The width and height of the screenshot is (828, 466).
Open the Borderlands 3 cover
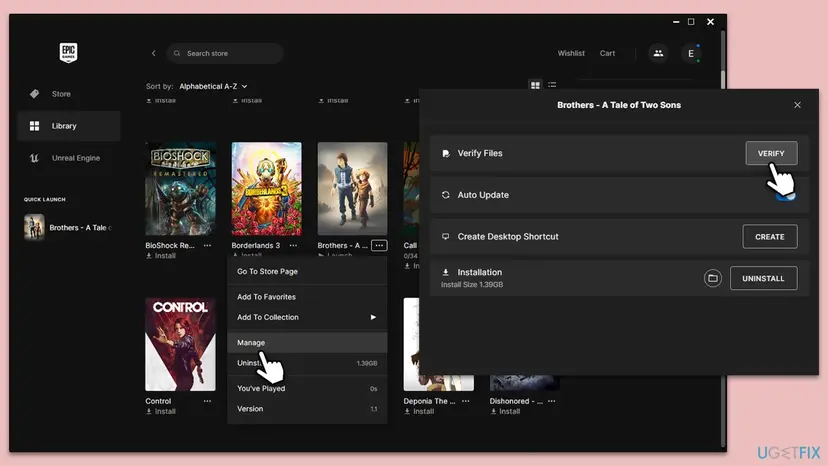coord(267,189)
